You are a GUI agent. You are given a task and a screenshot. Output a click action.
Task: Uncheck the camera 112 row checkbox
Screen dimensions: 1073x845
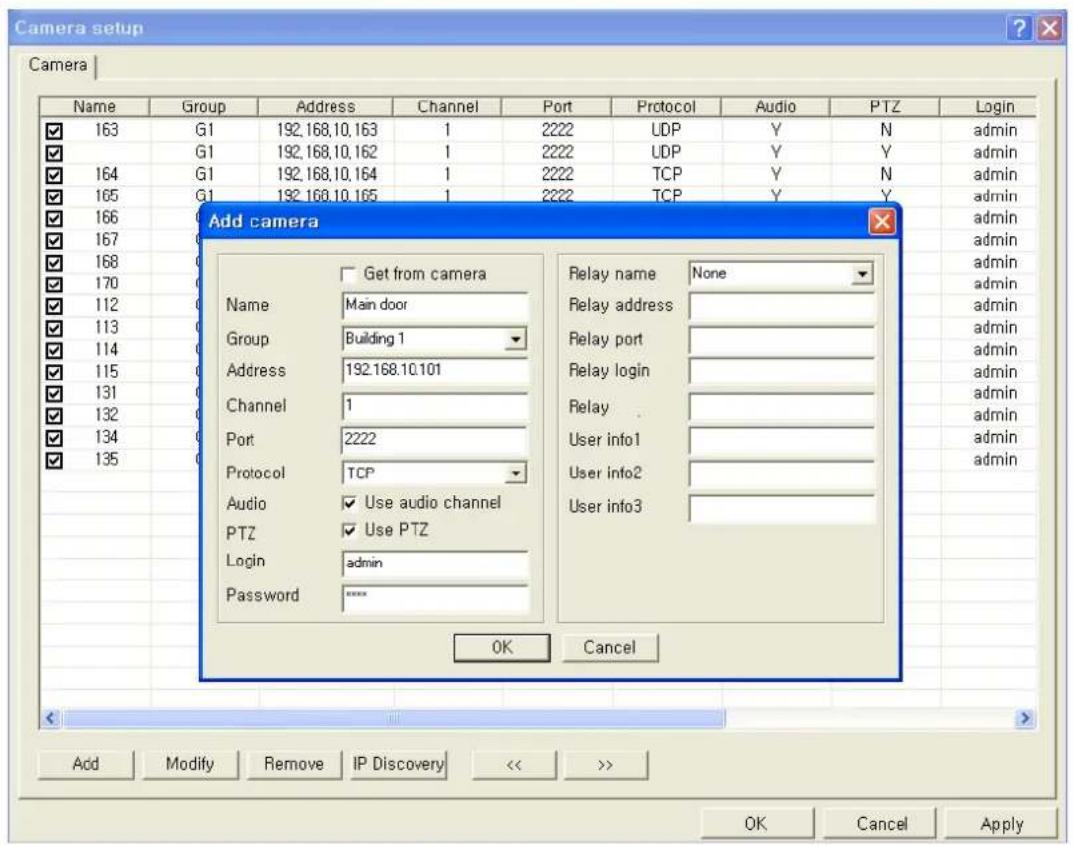[x=53, y=307]
